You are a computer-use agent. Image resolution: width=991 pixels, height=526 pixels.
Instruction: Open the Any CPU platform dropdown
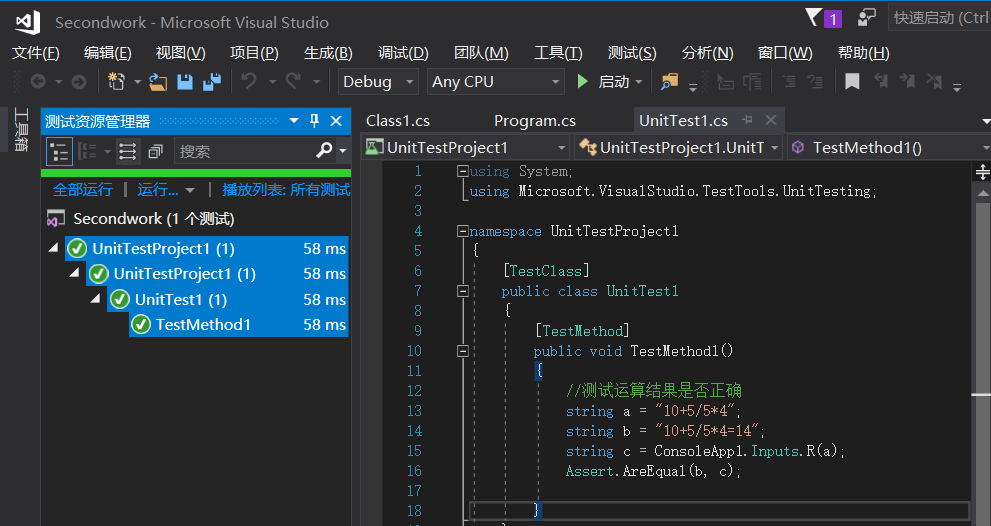point(556,82)
